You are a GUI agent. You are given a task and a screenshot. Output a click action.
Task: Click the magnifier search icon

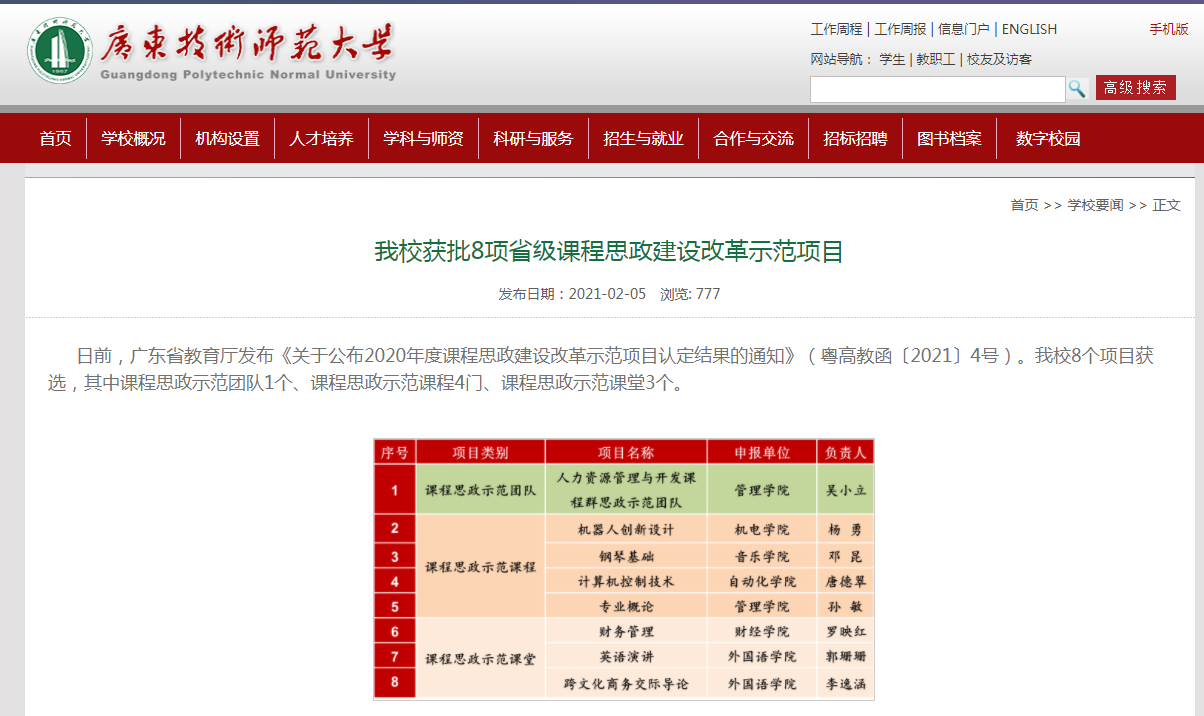coord(1077,88)
